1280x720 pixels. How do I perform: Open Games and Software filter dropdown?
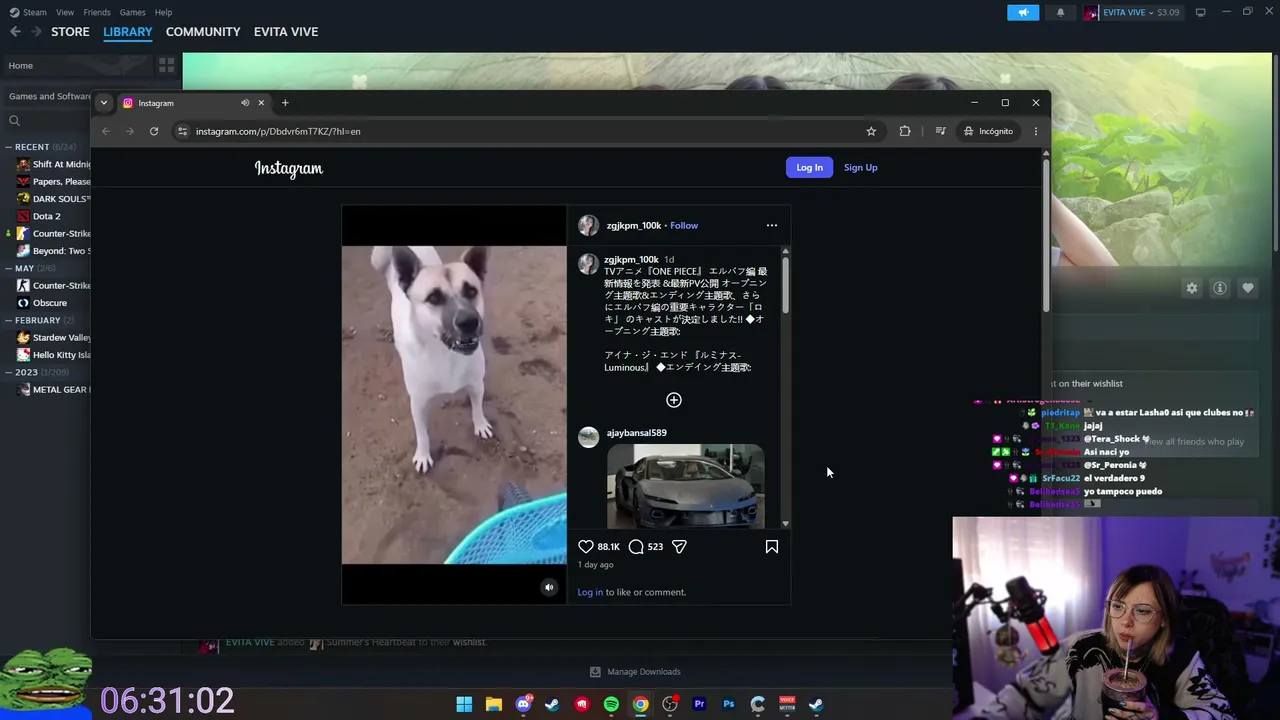(49, 96)
